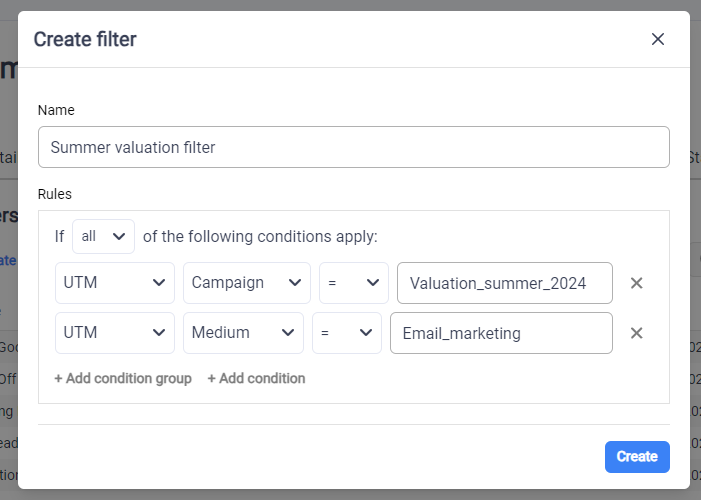Click the Email_marketing value field
This screenshot has height=500, width=701.
click(x=501, y=333)
